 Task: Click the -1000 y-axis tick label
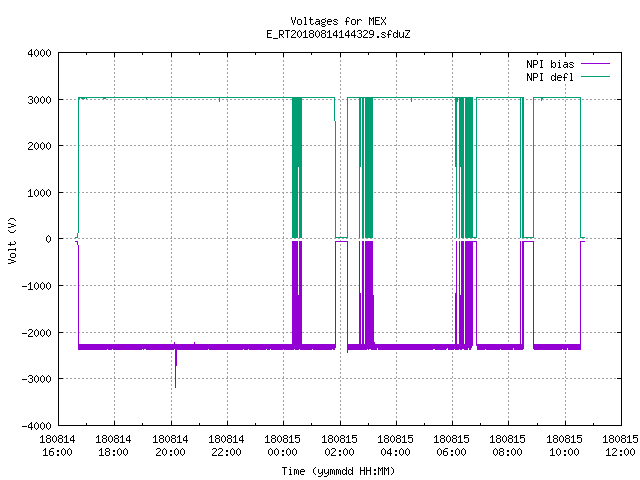click(36, 286)
